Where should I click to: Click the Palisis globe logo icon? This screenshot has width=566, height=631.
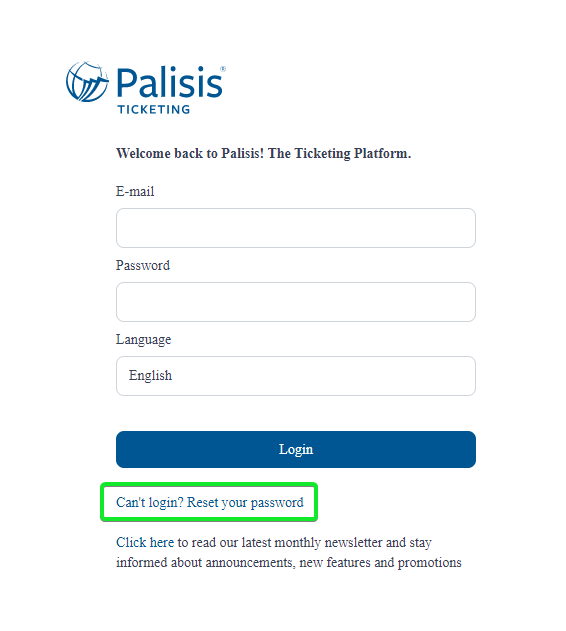pyautogui.click(x=87, y=82)
